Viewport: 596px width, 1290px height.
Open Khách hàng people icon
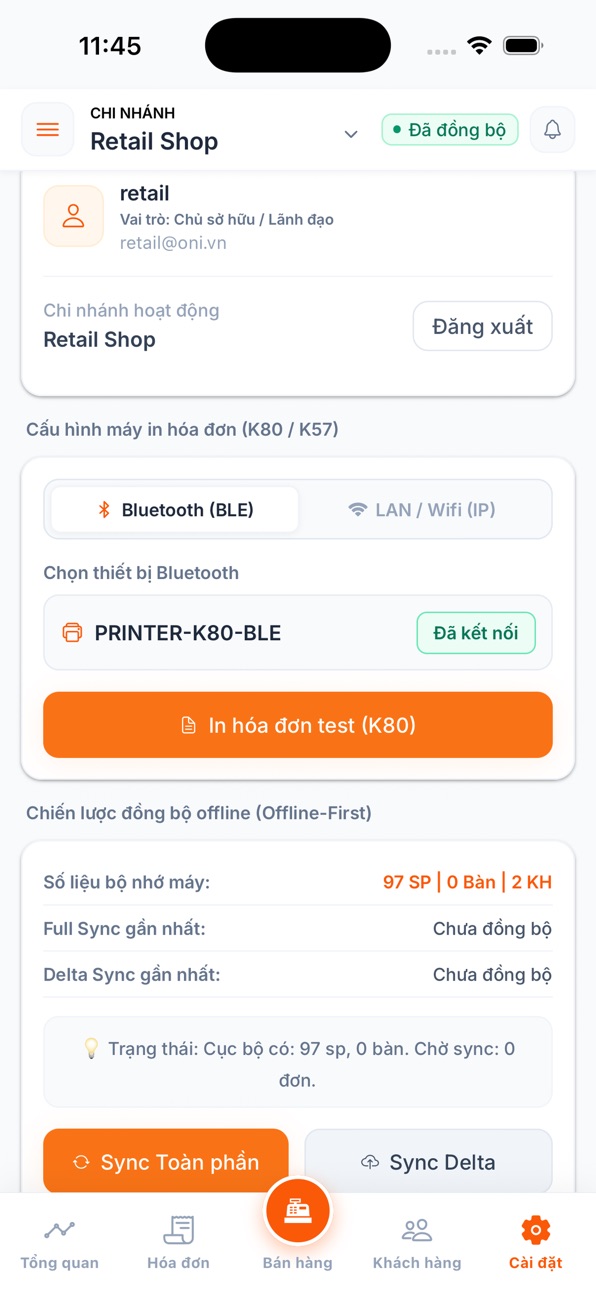click(x=417, y=1229)
